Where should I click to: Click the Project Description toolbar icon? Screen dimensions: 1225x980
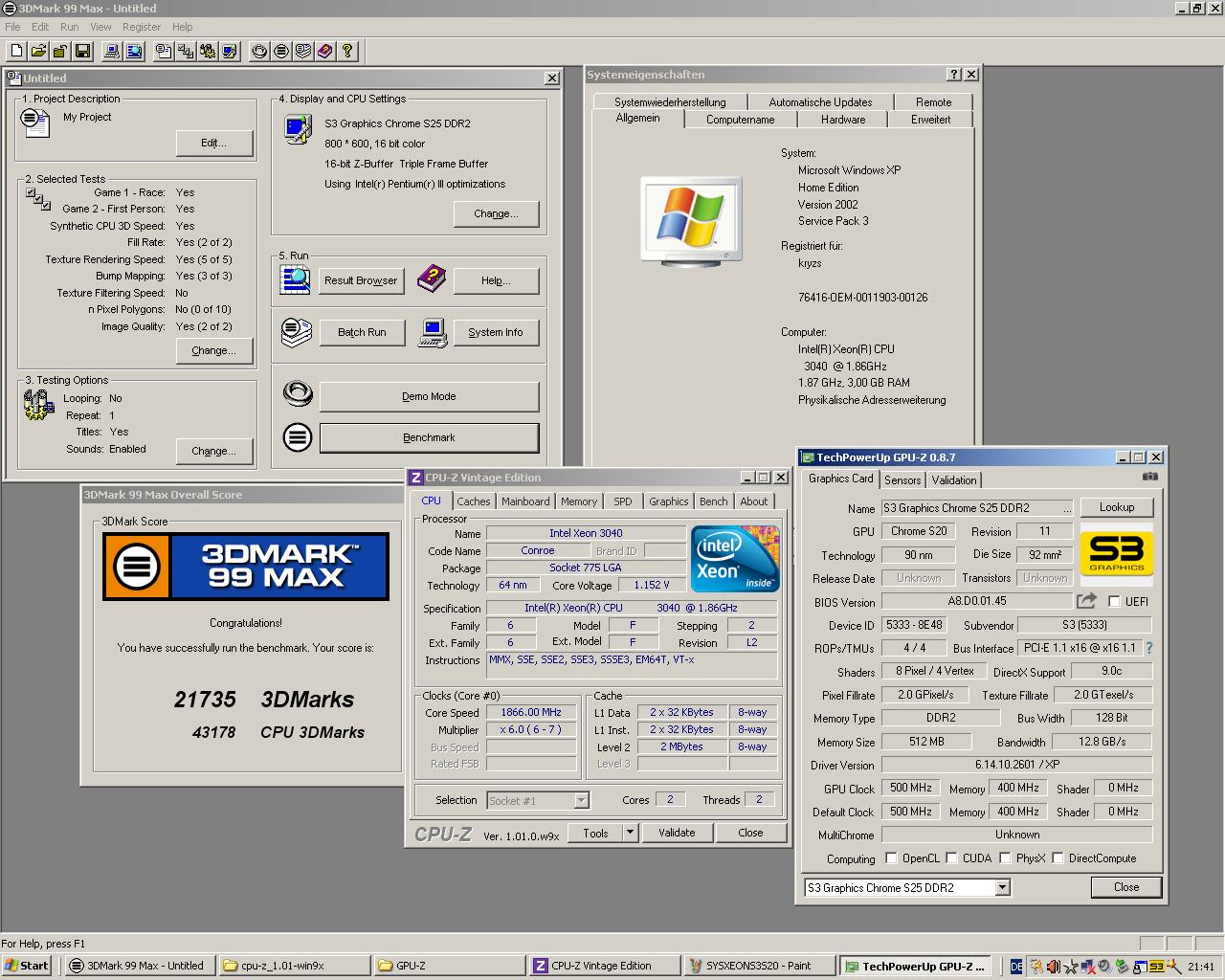165,51
